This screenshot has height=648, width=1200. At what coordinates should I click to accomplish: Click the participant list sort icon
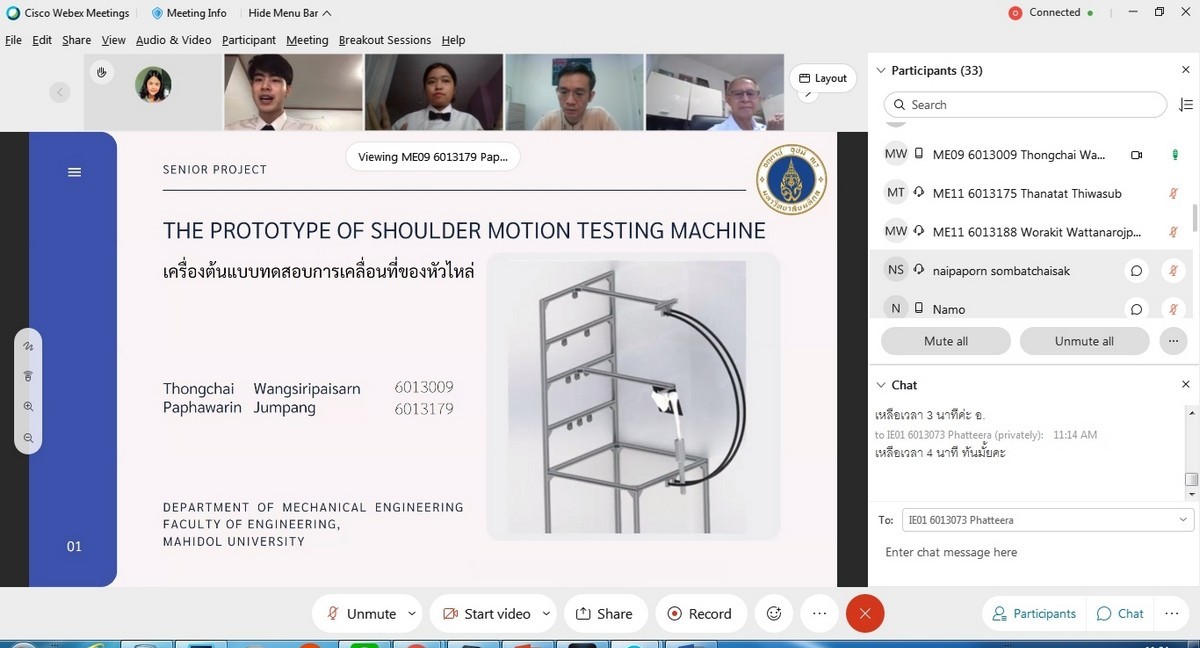(1186, 105)
